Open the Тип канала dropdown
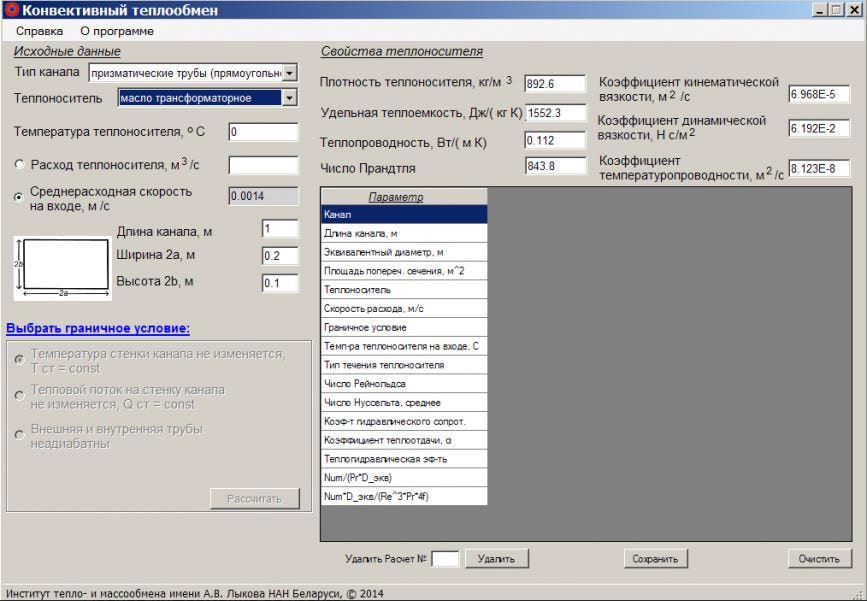 pyautogui.click(x=290, y=73)
